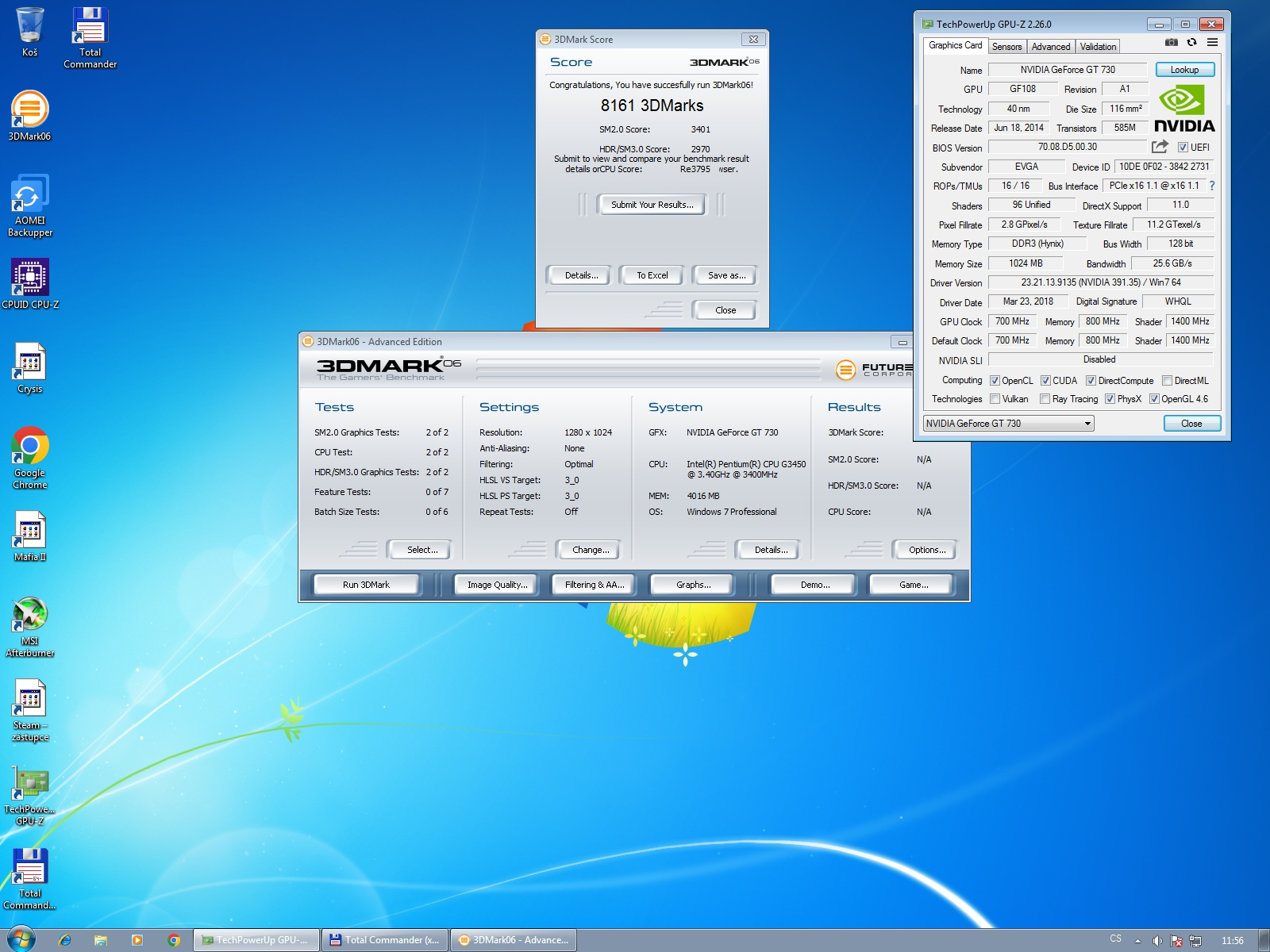
Task: Switch to the Sensors tab
Action: coord(1006,47)
